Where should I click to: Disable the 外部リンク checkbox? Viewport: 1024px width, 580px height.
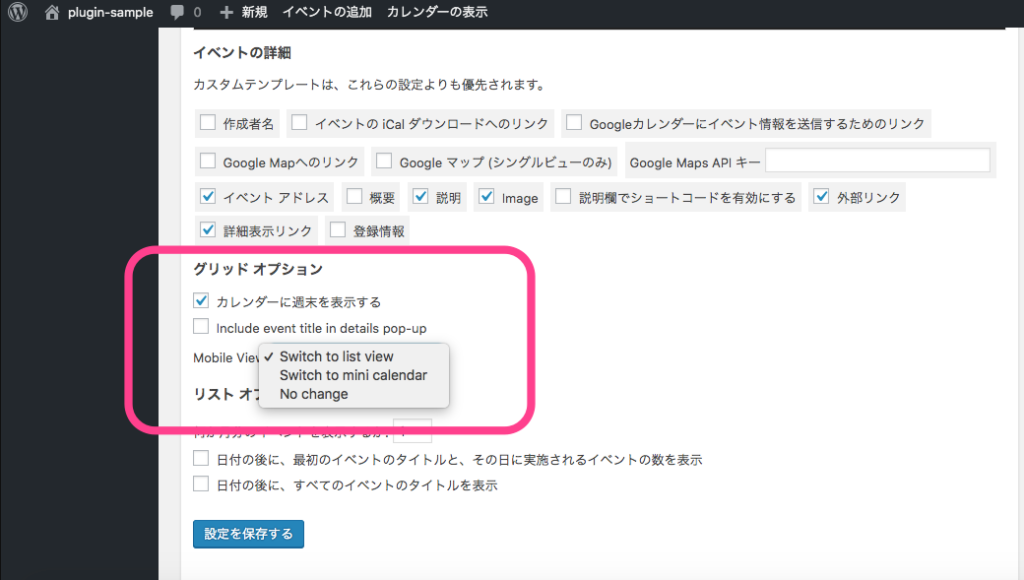820,197
